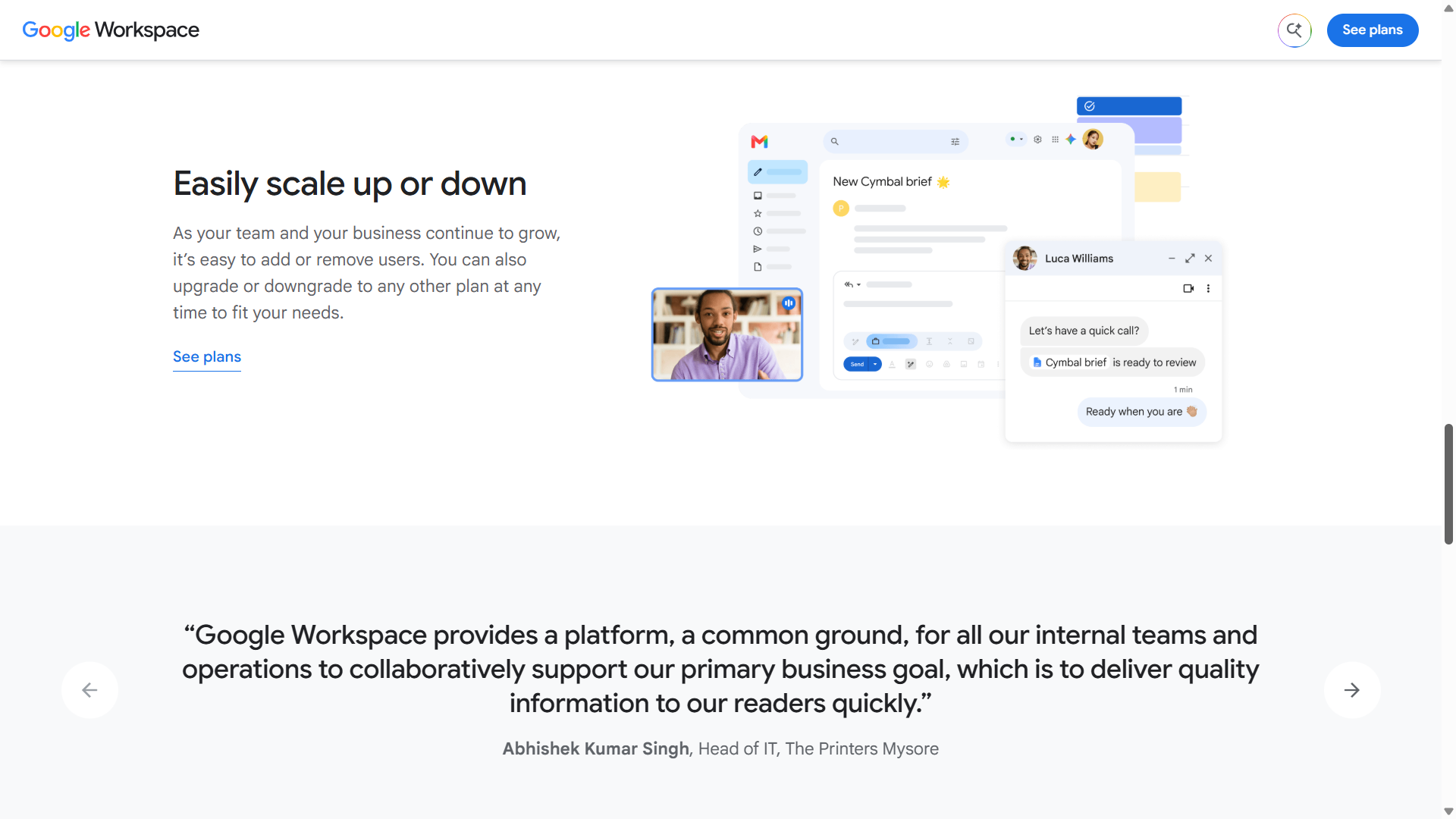
Task: Click the Gmail logo in the illustration
Action: (x=759, y=142)
